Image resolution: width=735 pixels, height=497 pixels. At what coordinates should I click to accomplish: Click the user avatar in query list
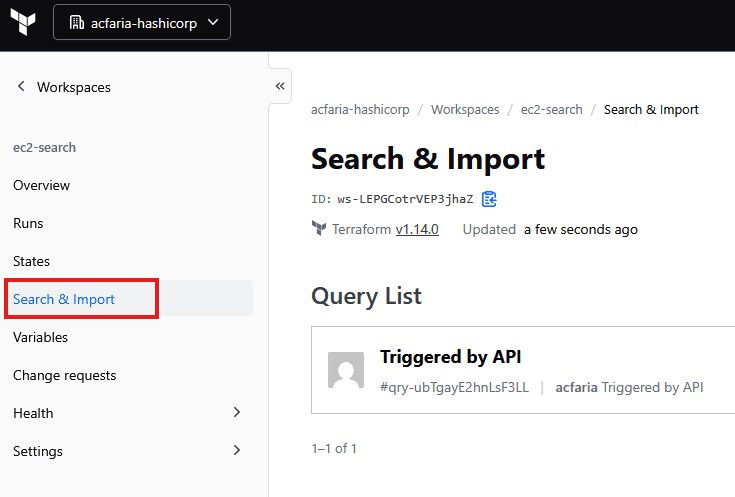346,370
